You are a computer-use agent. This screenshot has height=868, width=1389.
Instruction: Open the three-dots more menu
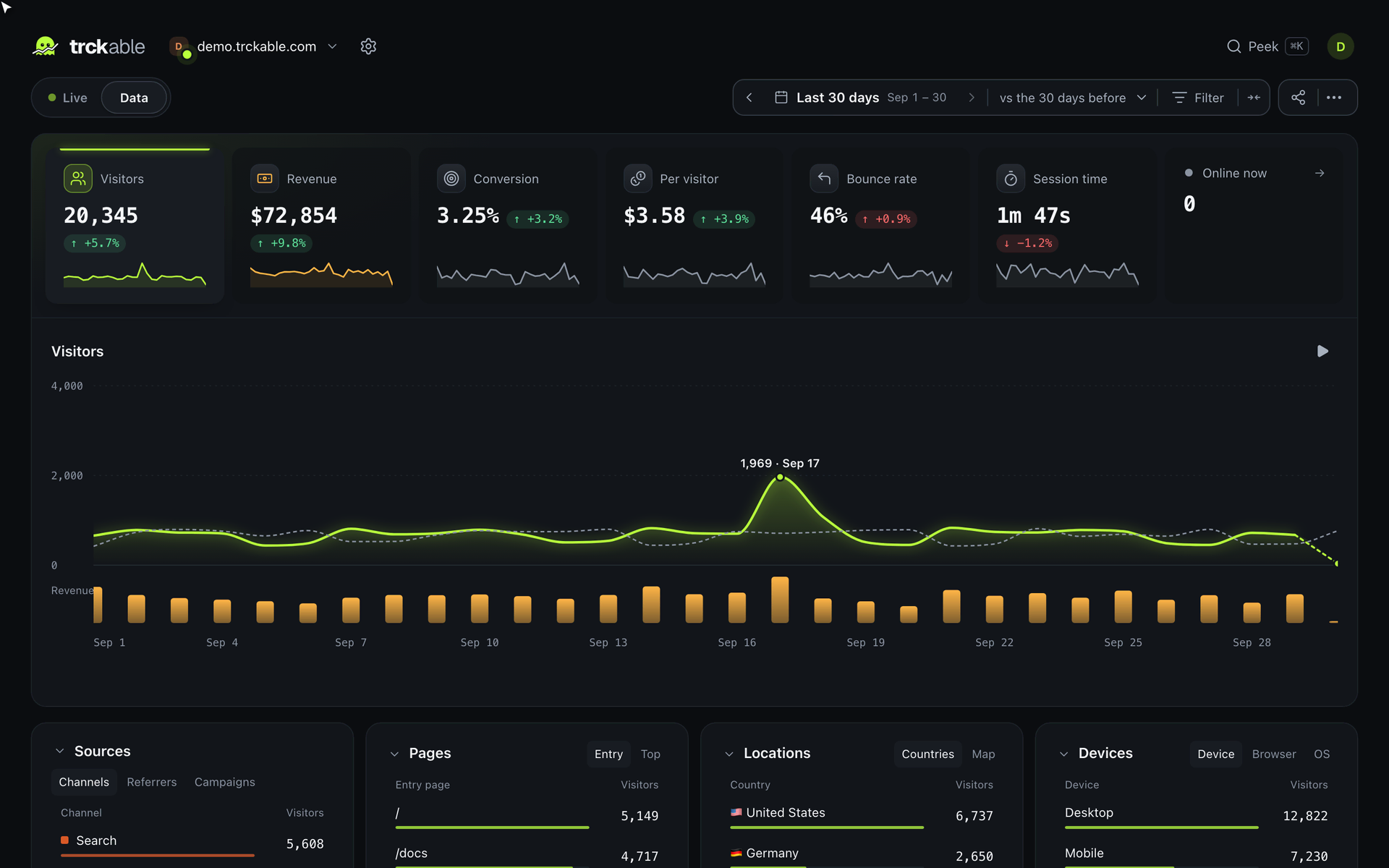point(1334,98)
